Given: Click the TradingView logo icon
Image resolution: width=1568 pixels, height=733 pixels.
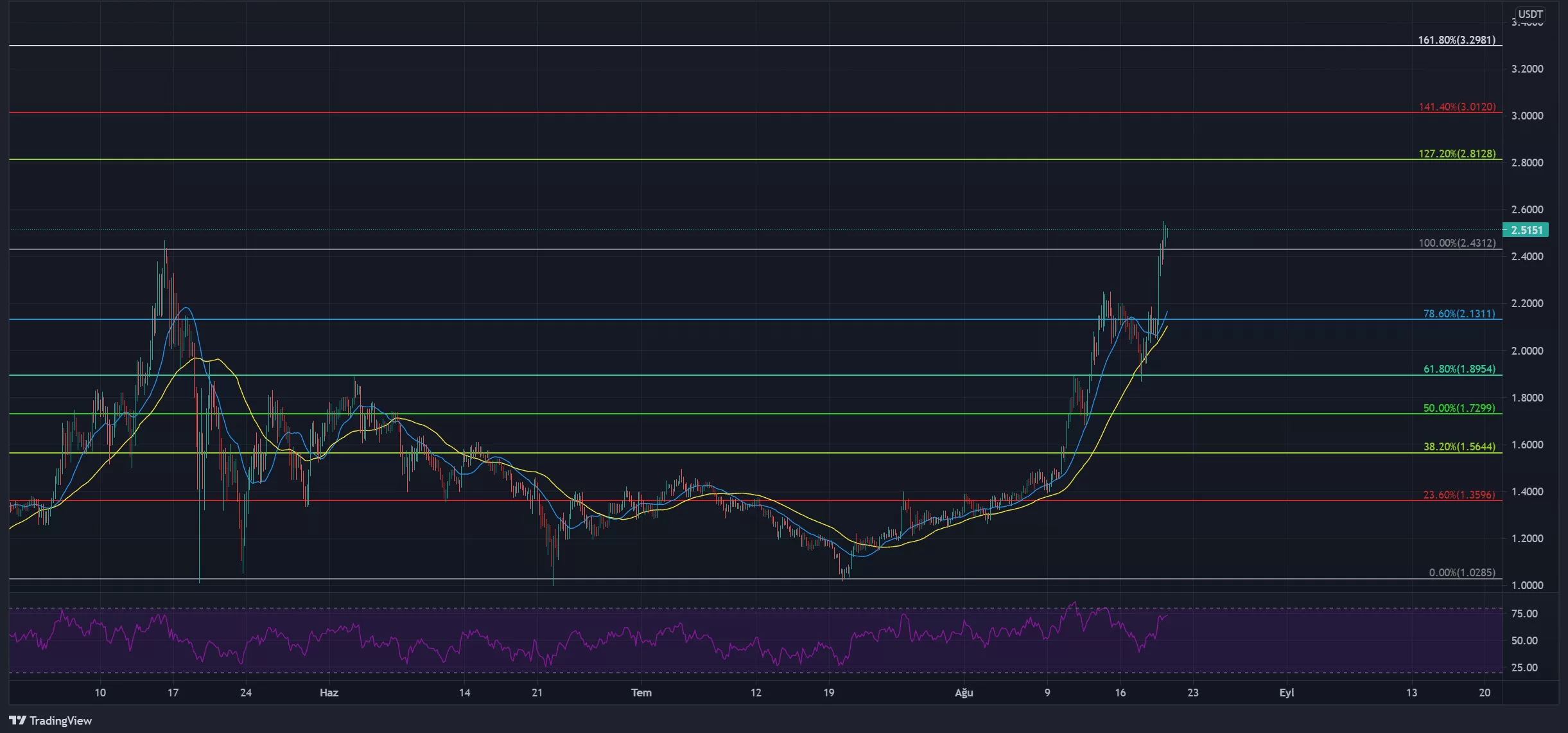Looking at the screenshot, I should click(17, 720).
